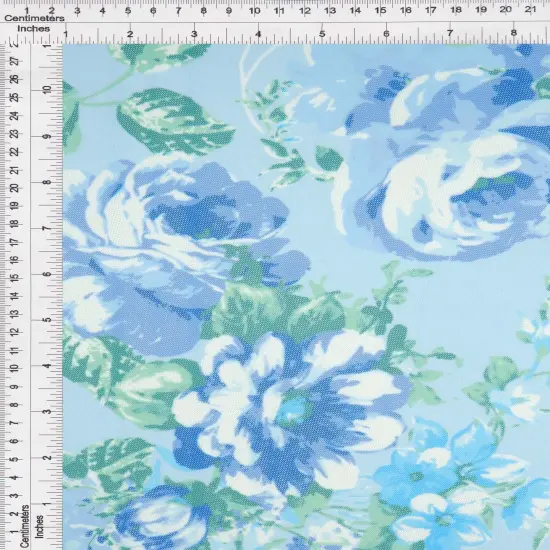This screenshot has height=550, width=550.
Task: Select the 10 mark on top centimeter ruler
Action: point(254,11)
